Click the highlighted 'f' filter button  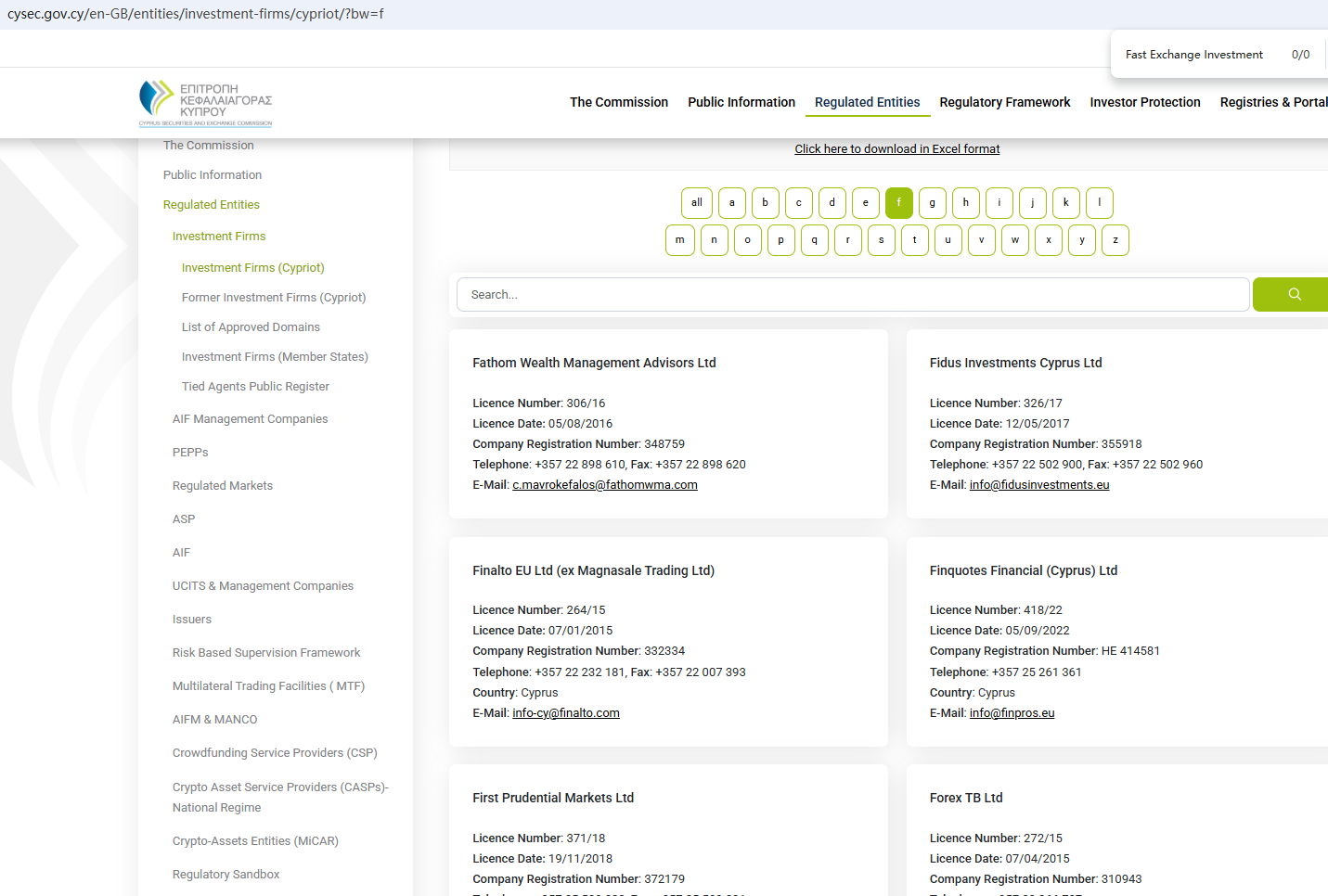(x=898, y=203)
